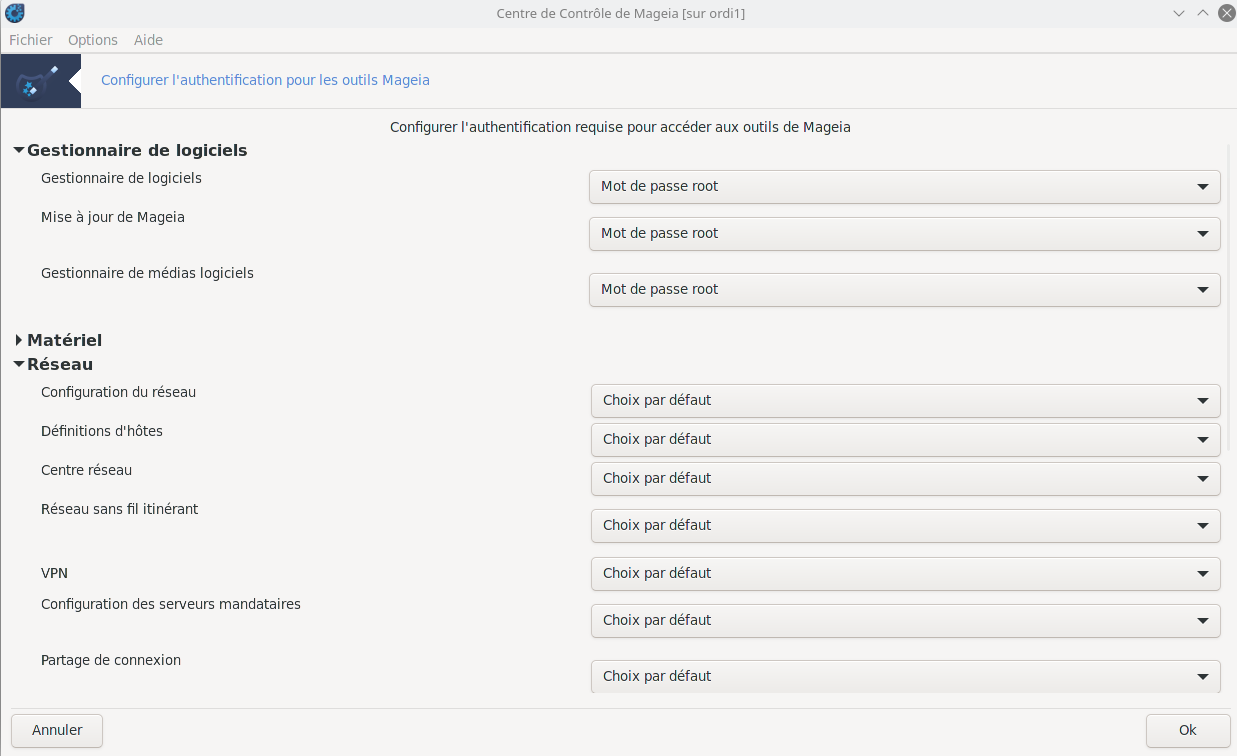The image size is (1237, 756).
Task: Collapse the Réseau section
Action: click(x=18, y=365)
